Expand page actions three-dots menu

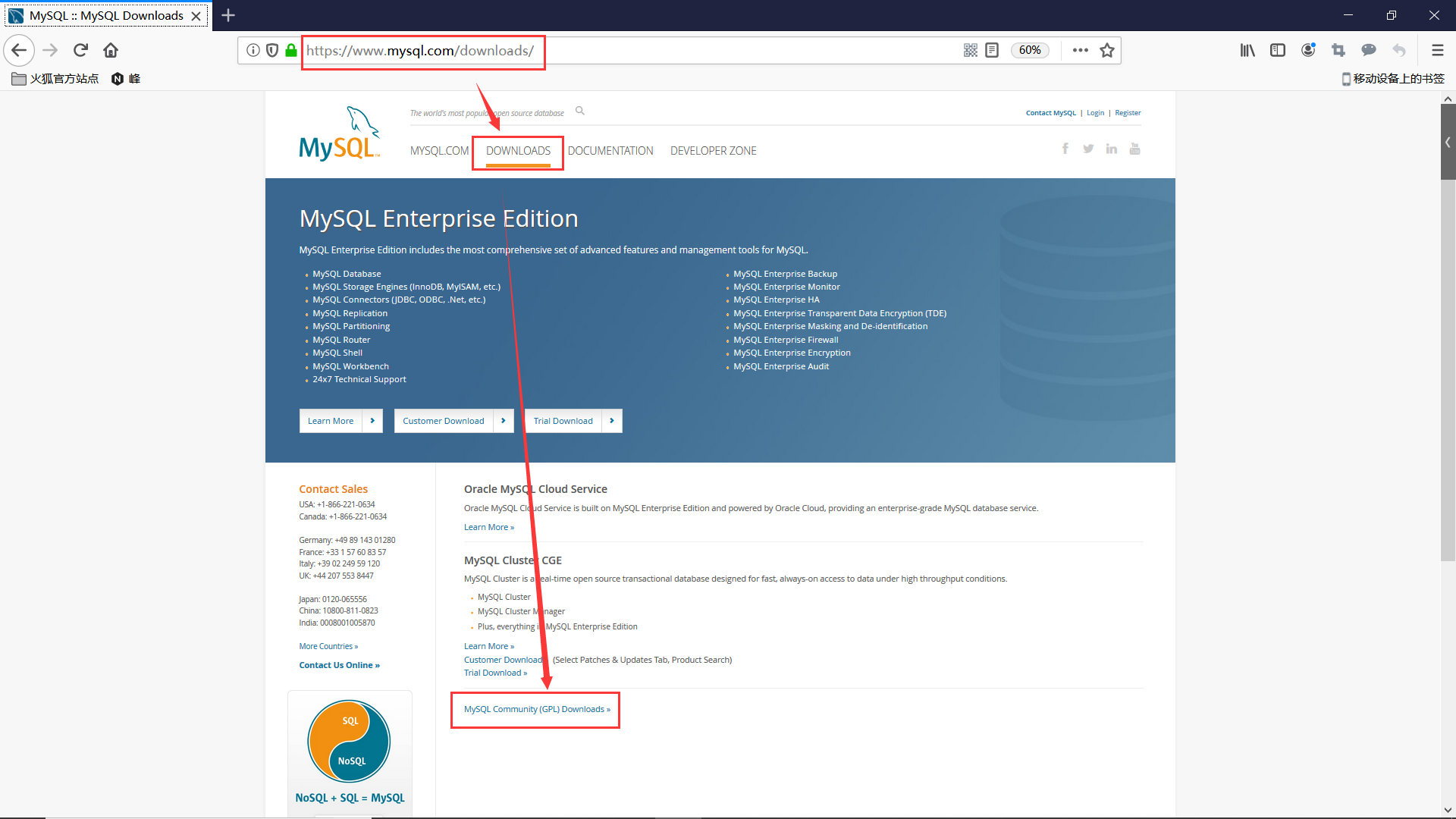pos(1081,50)
